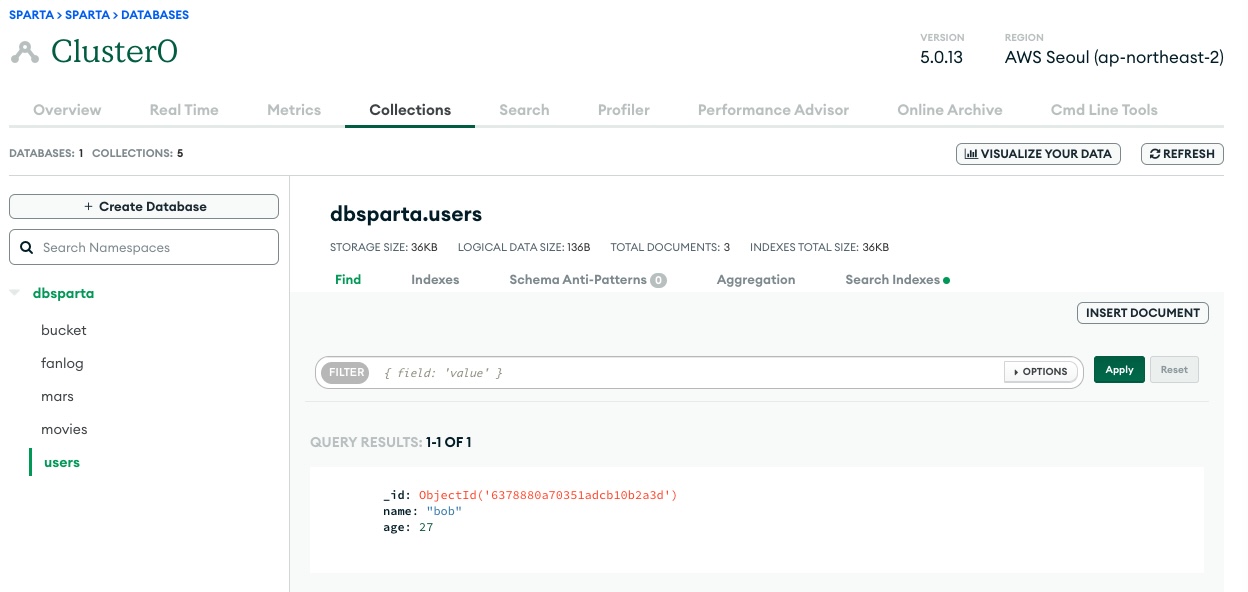Open the Performance Advisor tab
The width and height of the screenshot is (1248, 592).
[x=773, y=110]
